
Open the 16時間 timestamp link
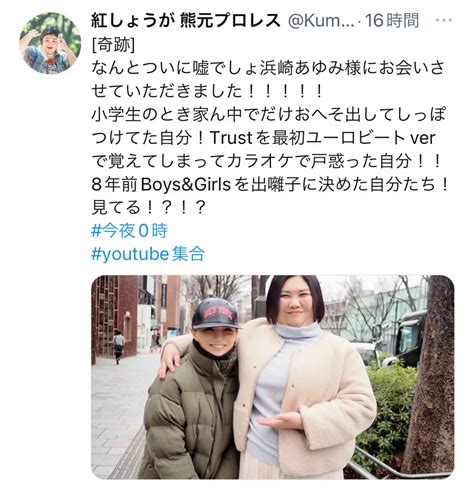(392, 21)
